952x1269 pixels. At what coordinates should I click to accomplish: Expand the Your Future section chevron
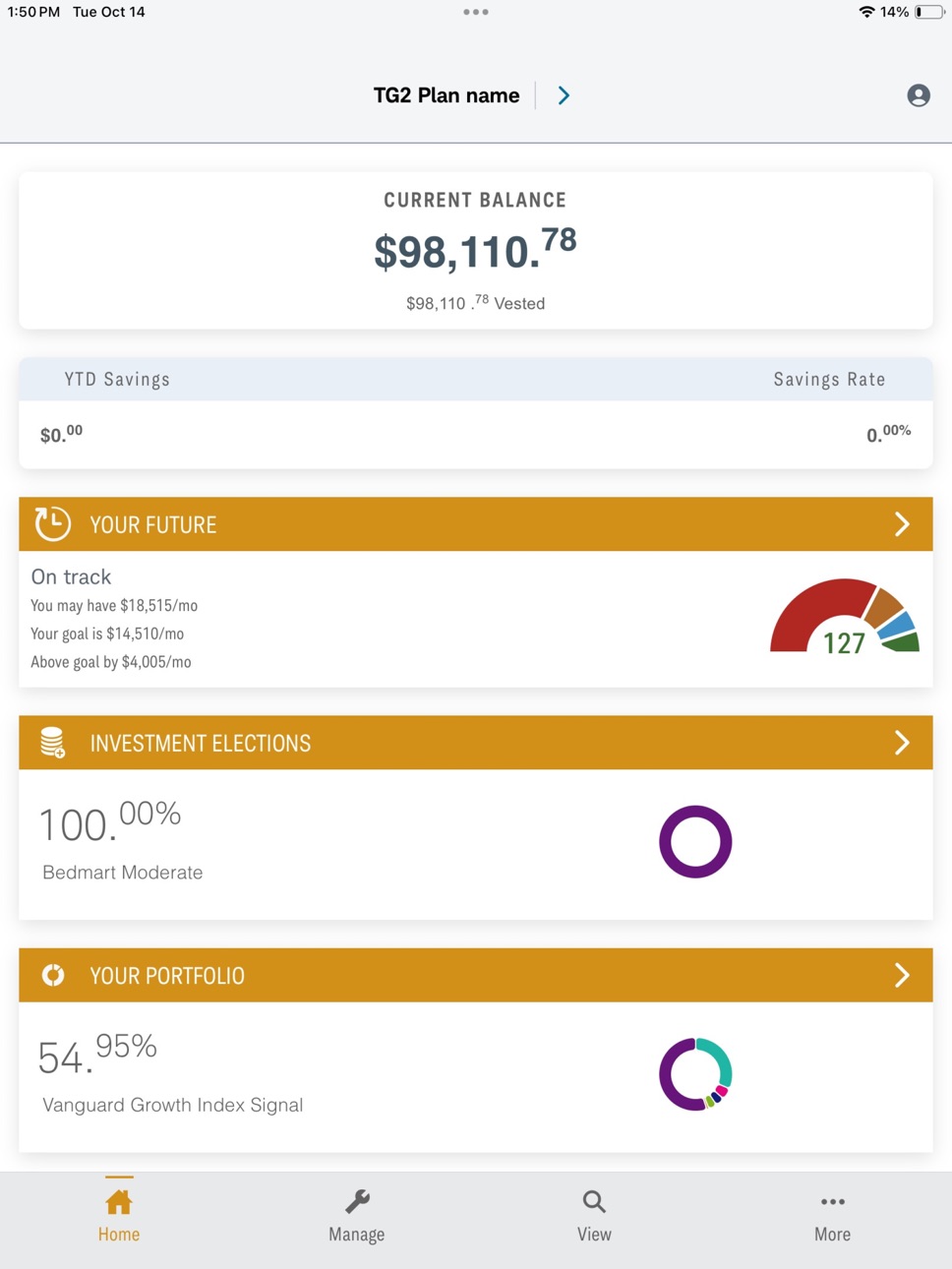point(902,524)
